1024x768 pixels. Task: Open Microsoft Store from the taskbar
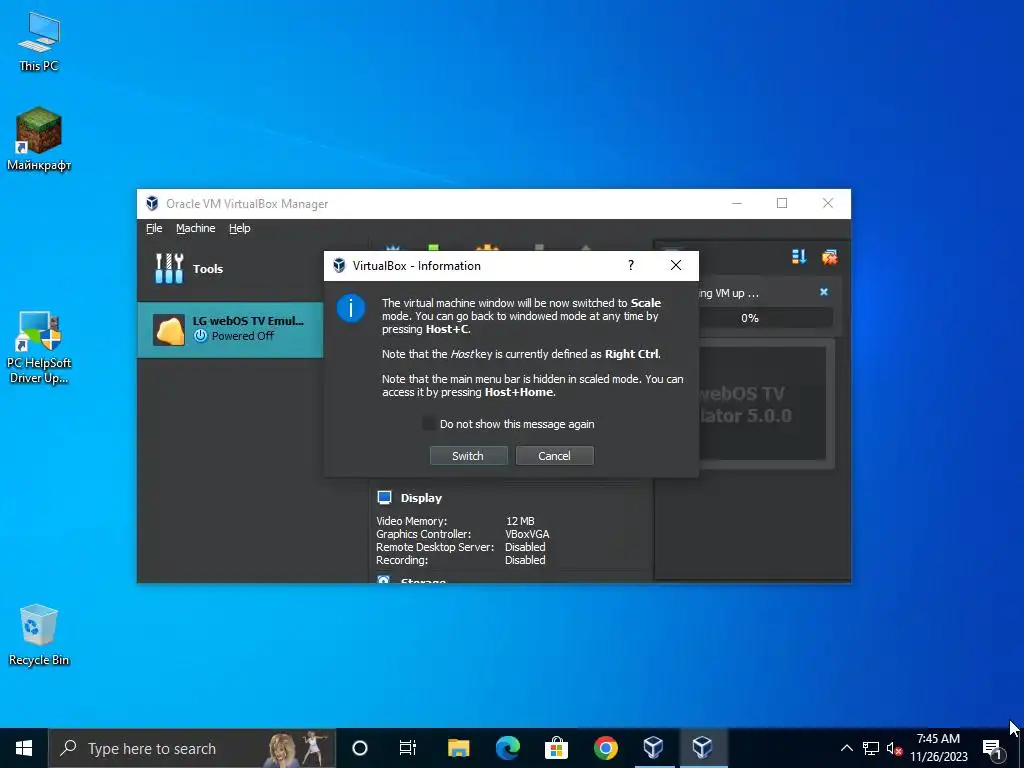click(x=556, y=748)
